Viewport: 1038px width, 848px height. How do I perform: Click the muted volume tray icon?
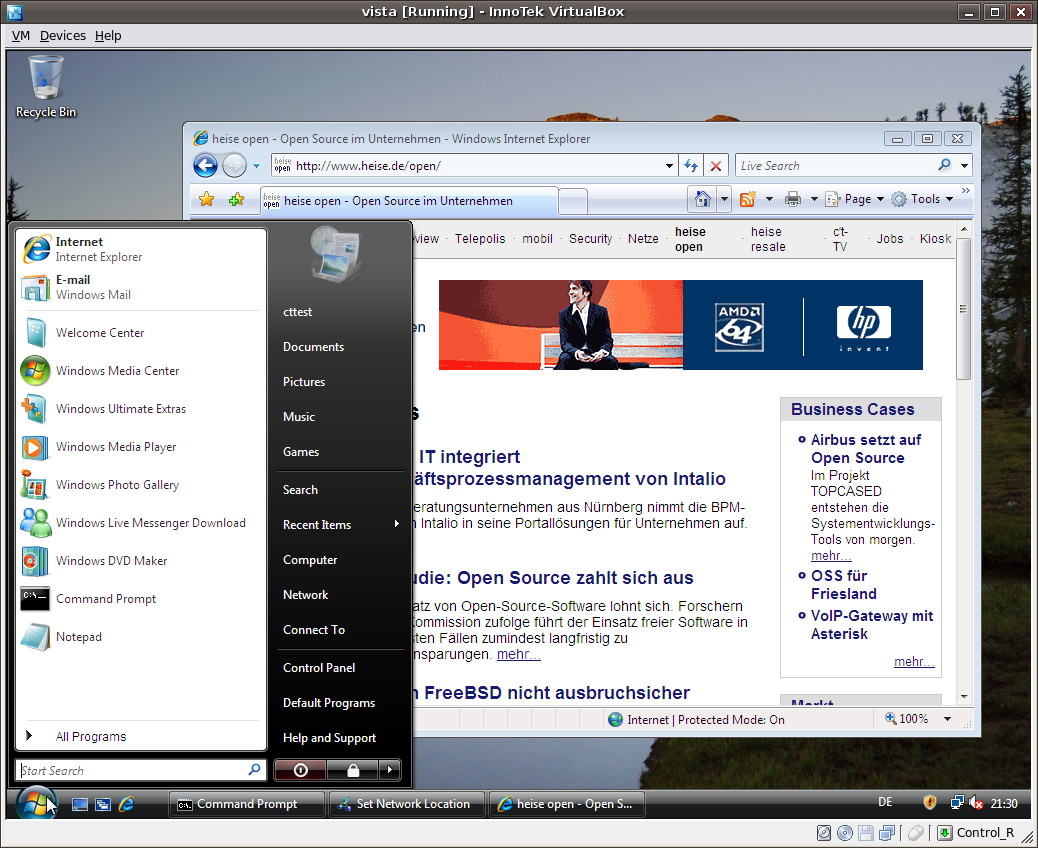pyautogui.click(x=975, y=803)
